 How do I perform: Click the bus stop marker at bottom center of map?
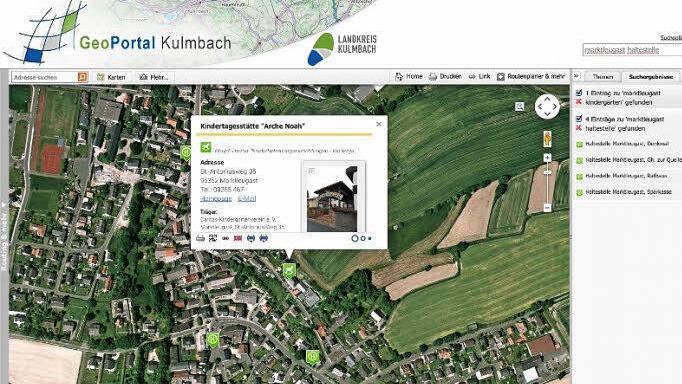(312, 357)
